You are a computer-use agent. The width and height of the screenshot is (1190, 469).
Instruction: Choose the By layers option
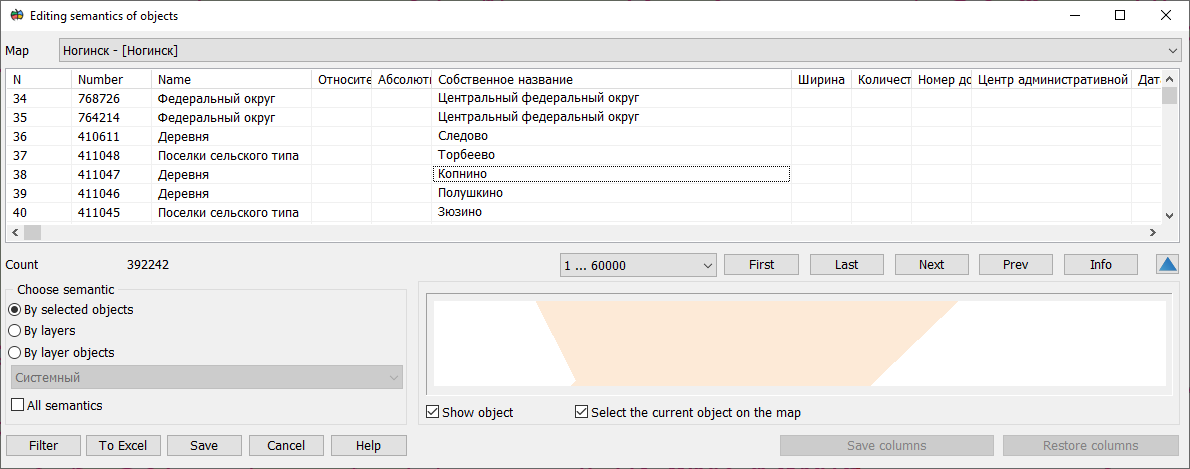tap(15, 331)
